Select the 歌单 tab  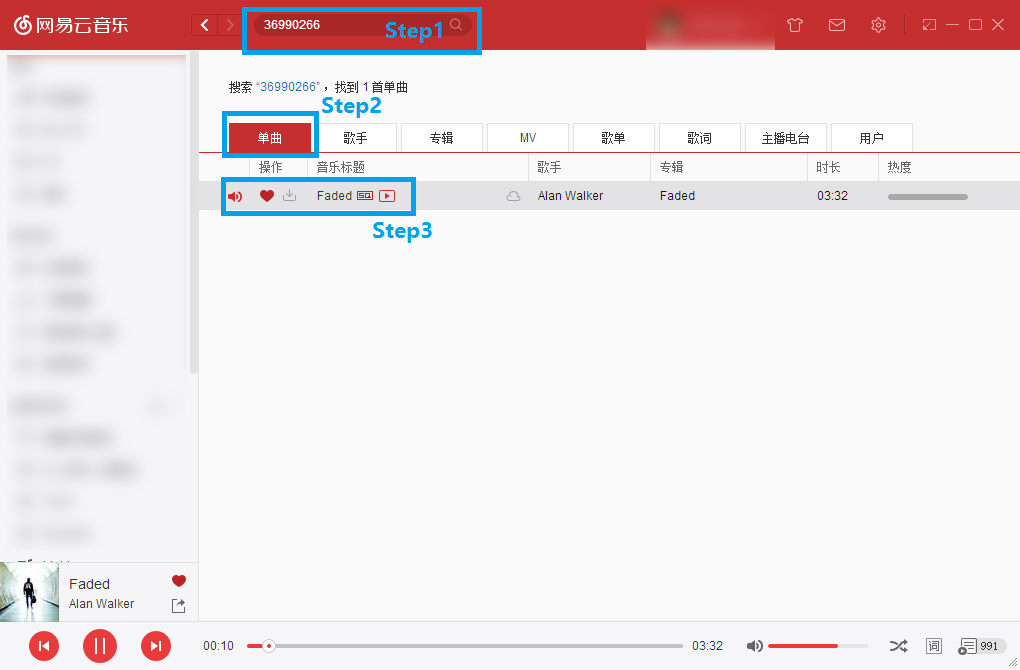click(613, 138)
